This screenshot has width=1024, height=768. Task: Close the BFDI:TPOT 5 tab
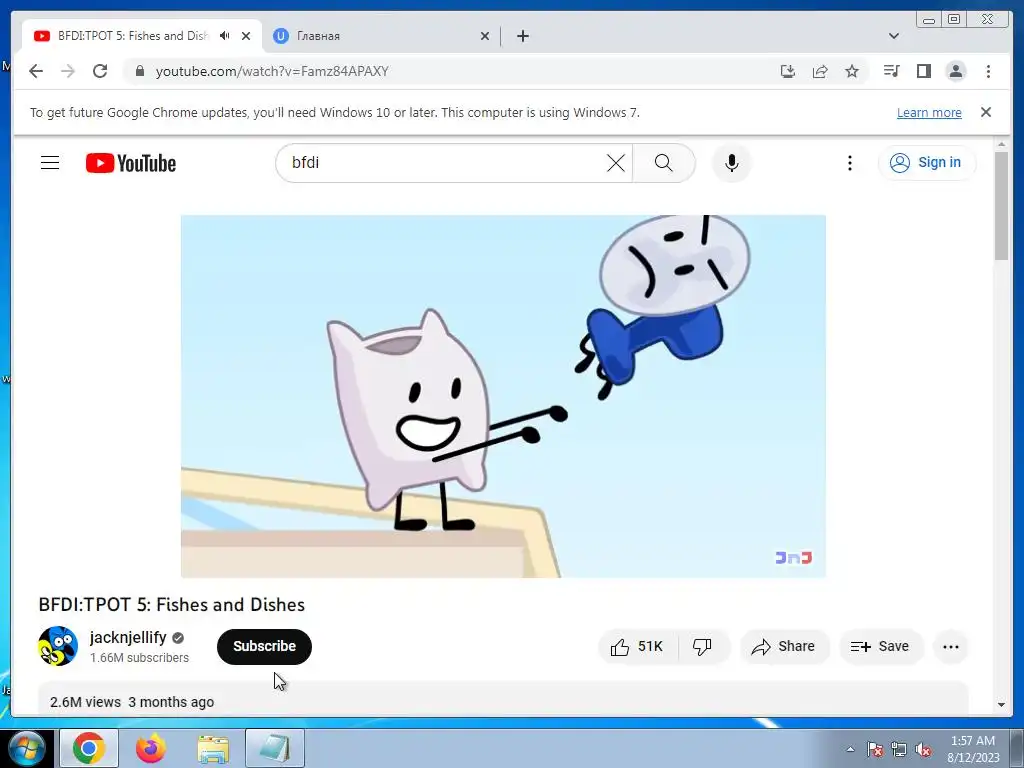tap(246, 36)
